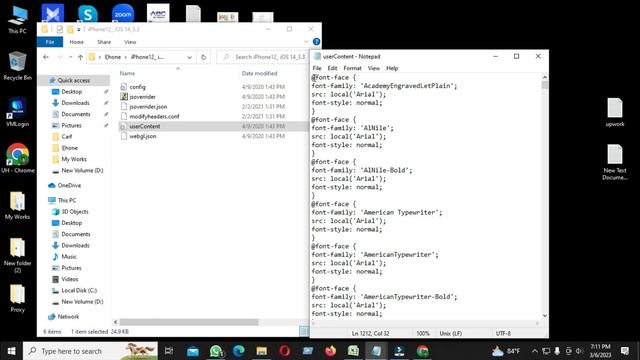This screenshot has width=640, height=360.
Task: Open Excel on taskbar
Action: (353, 351)
